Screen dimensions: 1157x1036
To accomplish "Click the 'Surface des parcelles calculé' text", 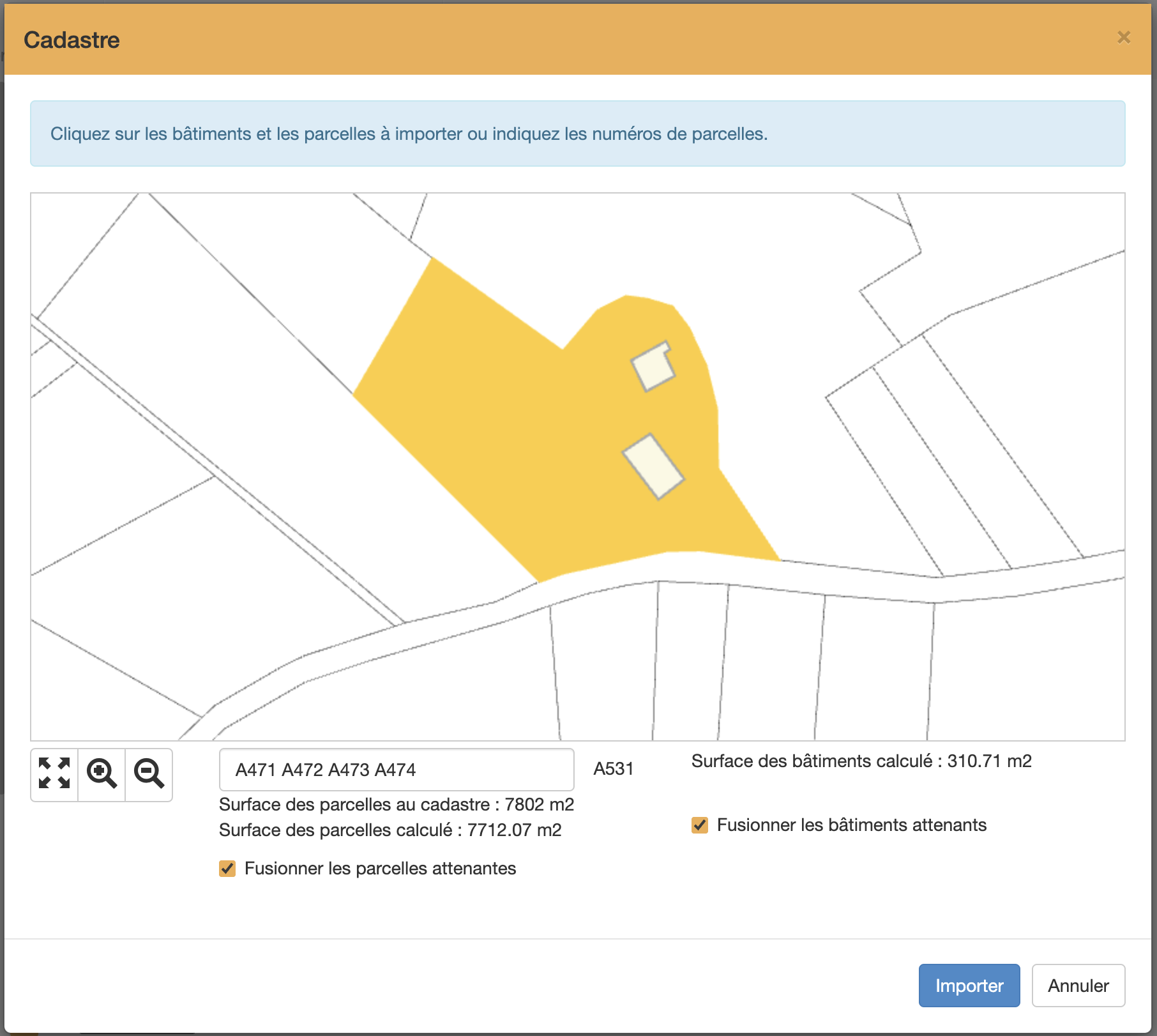I will pos(389,830).
